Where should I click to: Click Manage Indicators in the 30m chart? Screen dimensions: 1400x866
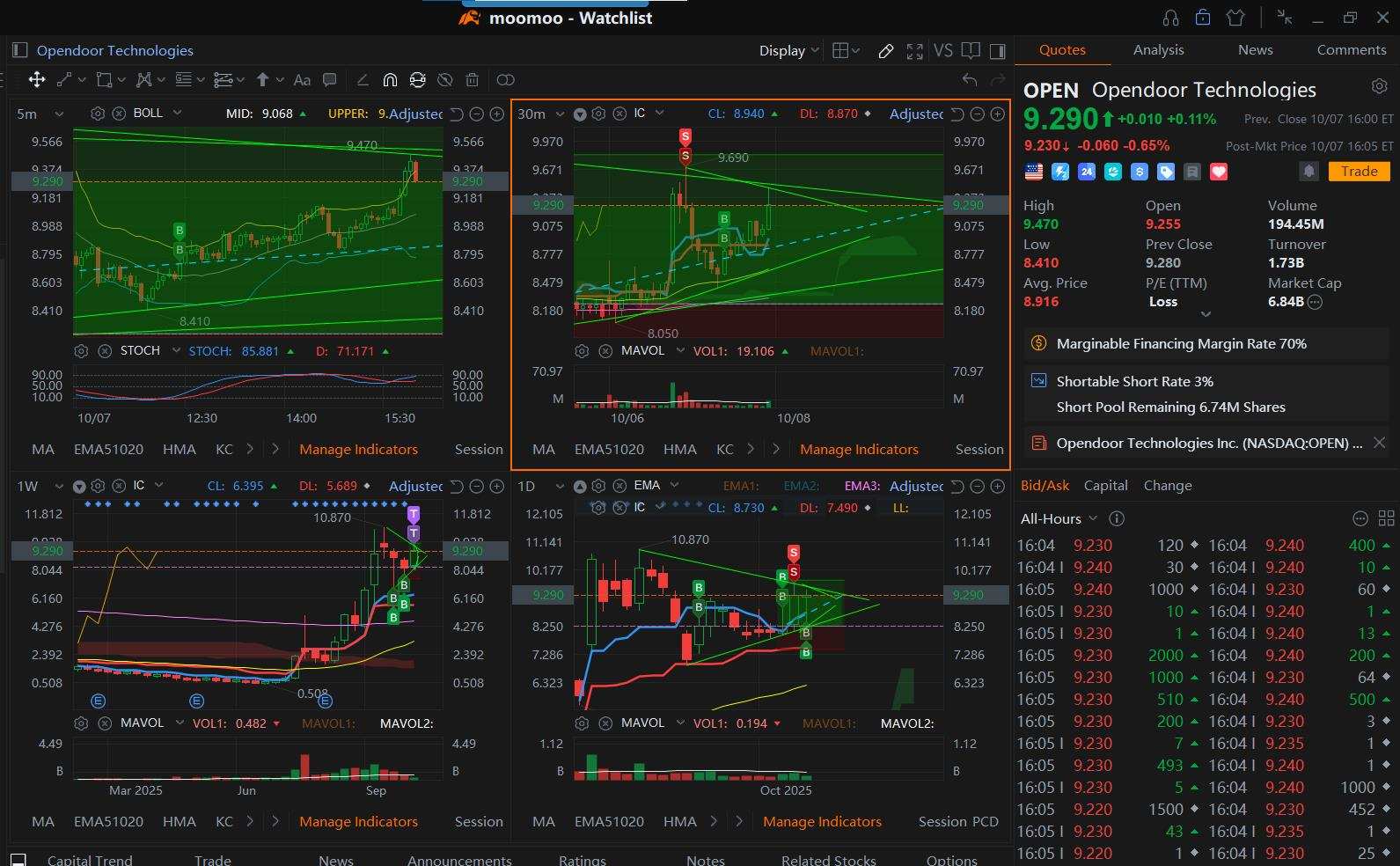click(x=858, y=449)
